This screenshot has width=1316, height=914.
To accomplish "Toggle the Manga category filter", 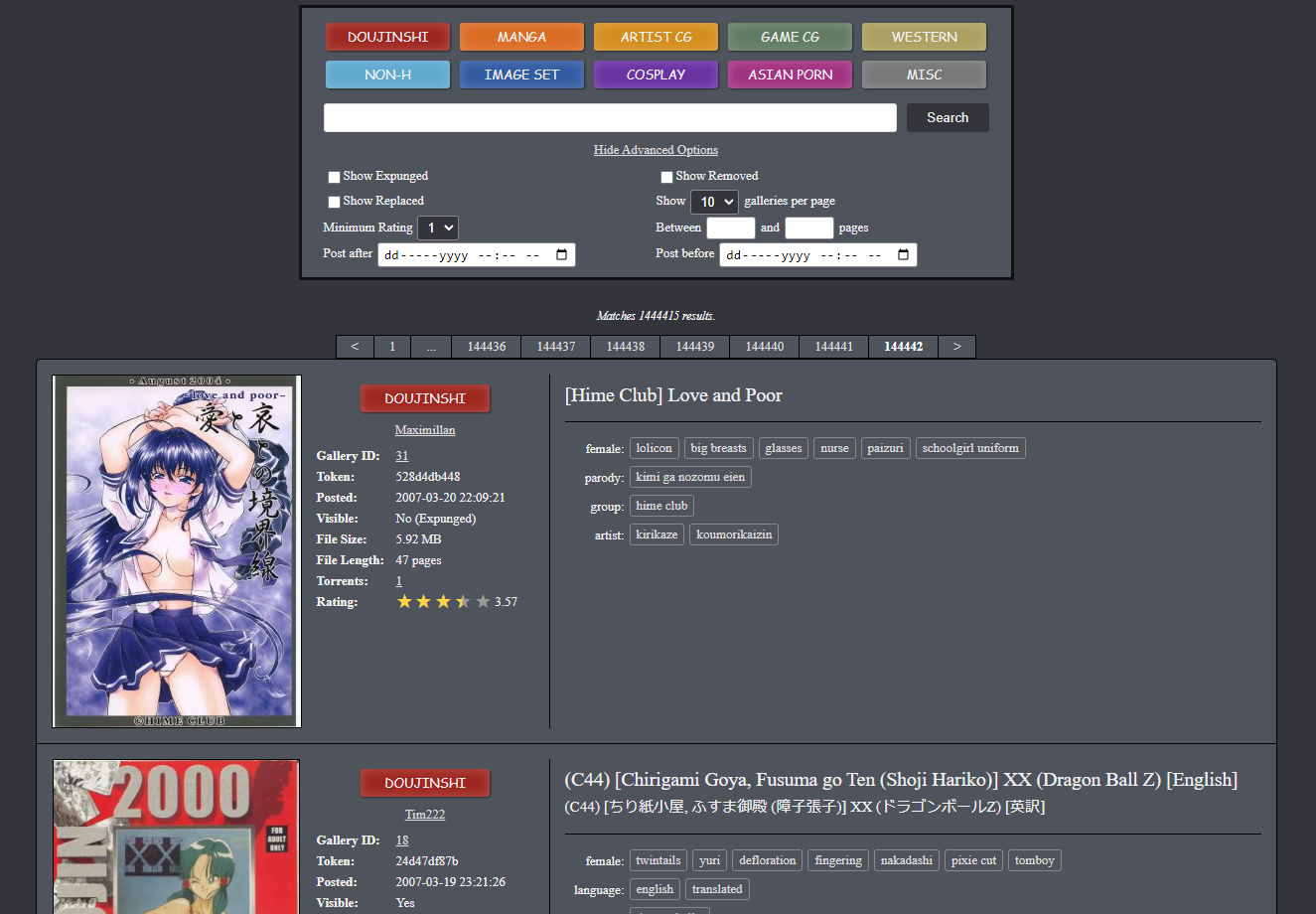I will 521,37.
